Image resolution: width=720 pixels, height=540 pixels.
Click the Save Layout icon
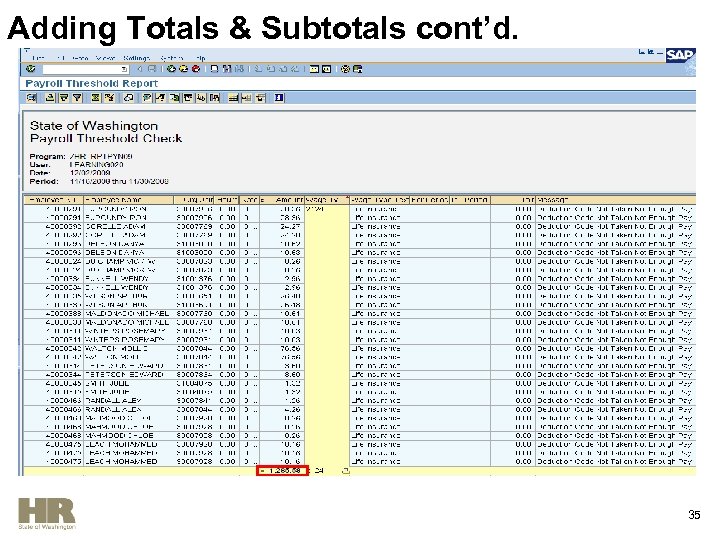click(260, 97)
